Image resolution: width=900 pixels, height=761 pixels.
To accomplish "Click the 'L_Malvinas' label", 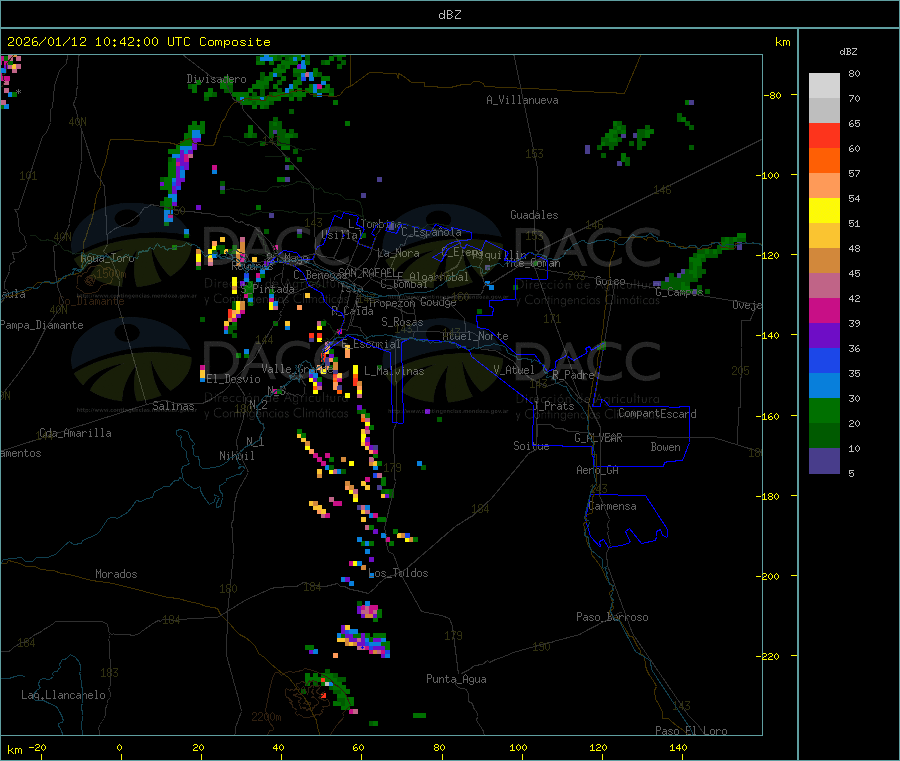I will coord(394,371).
